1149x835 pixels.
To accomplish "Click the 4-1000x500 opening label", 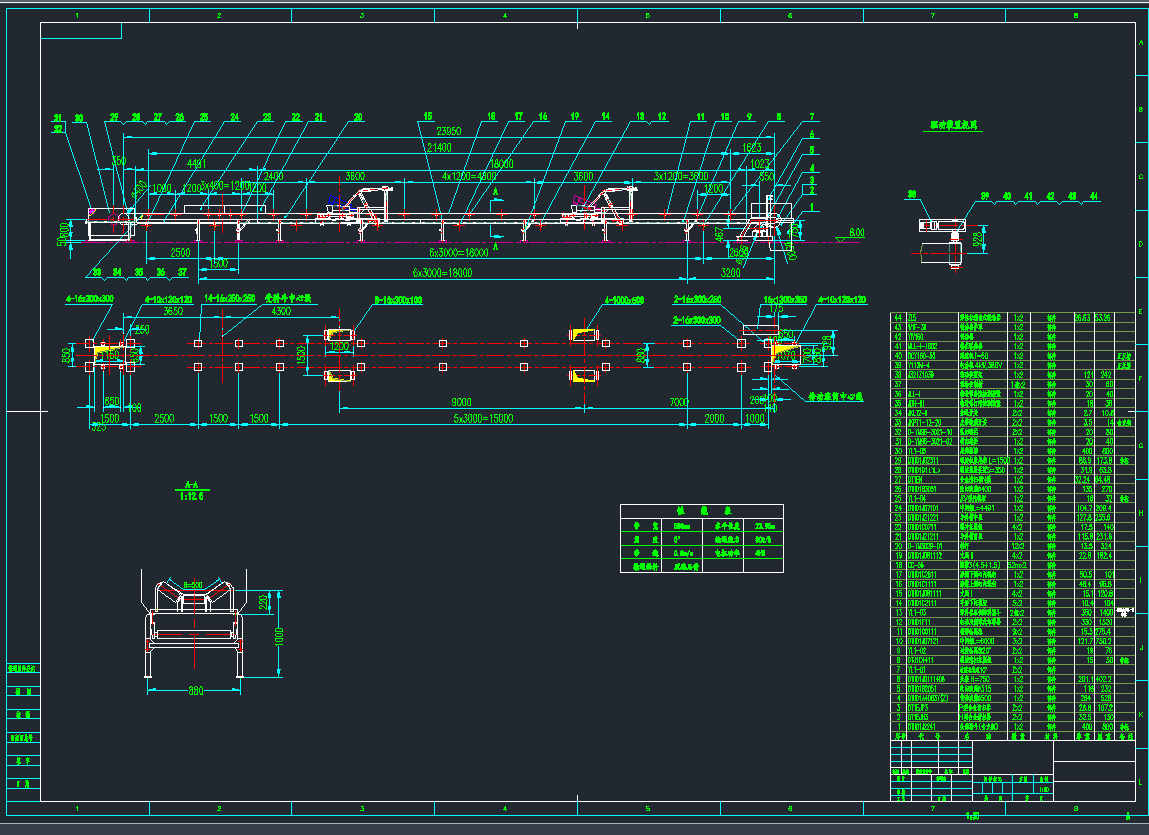I will [x=624, y=301].
